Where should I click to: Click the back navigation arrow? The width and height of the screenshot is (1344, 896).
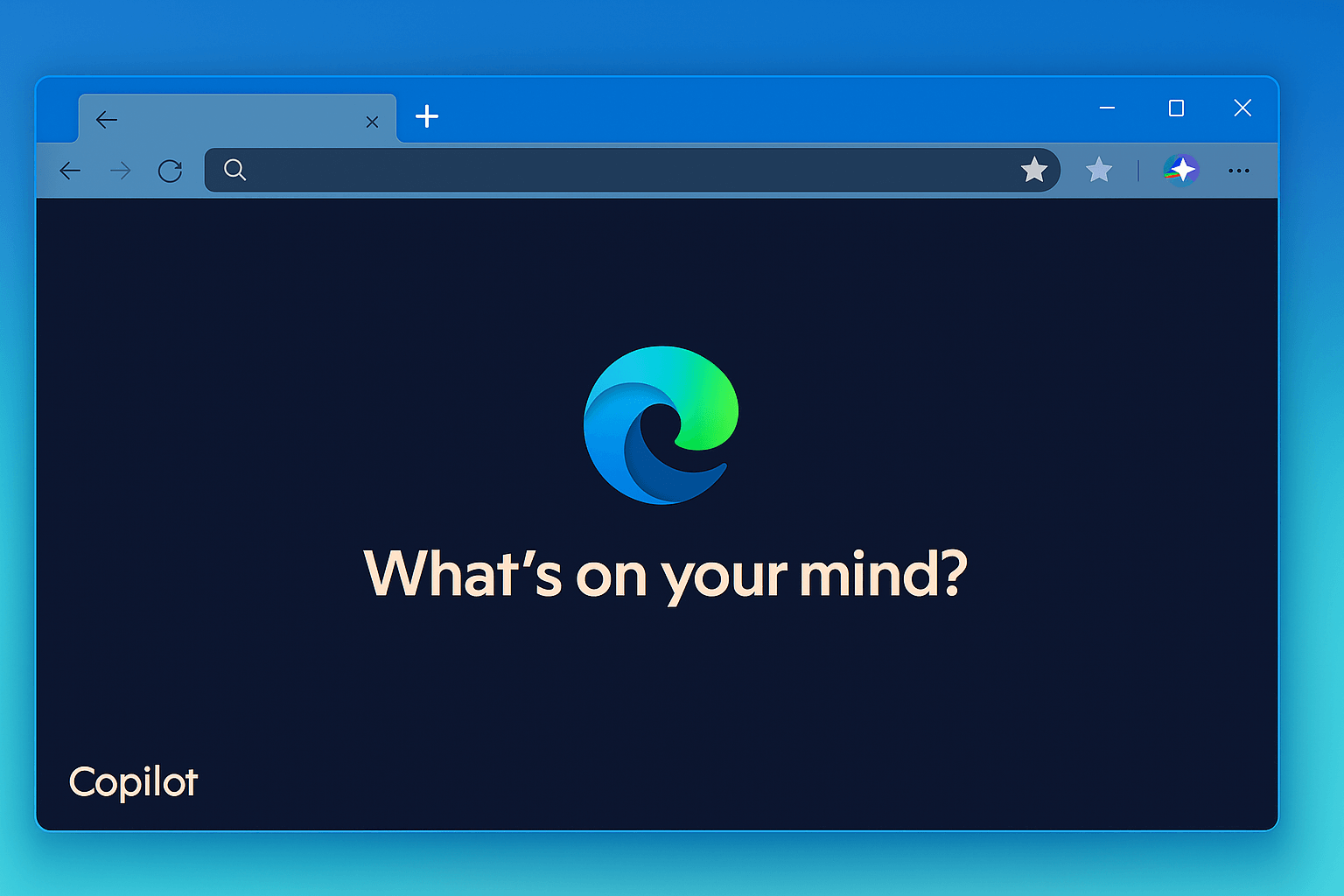[x=70, y=171]
